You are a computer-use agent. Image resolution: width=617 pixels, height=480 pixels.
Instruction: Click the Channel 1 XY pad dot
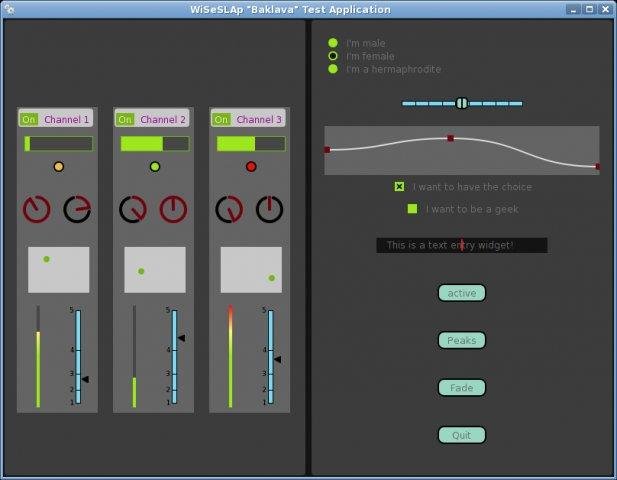click(46, 259)
